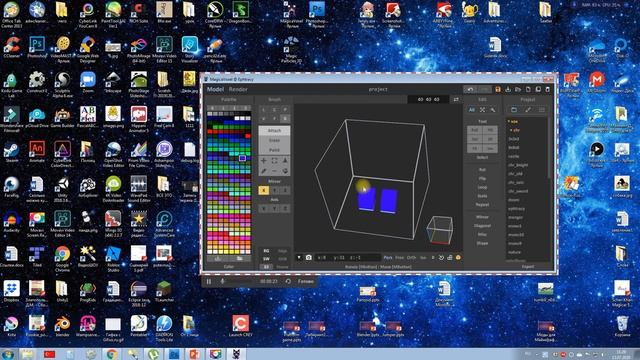Select the Attach brush mode
Screen dimensions: 640x360
pyautogui.click(x=274, y=131)
